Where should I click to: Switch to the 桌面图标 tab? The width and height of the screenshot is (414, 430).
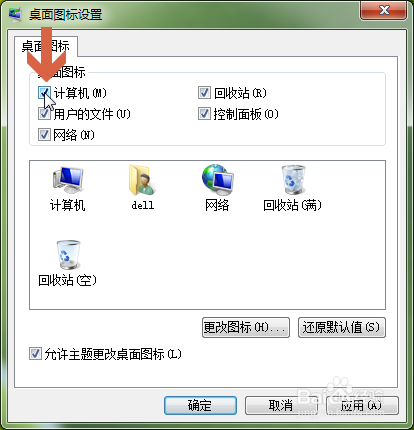coord(46,46)
